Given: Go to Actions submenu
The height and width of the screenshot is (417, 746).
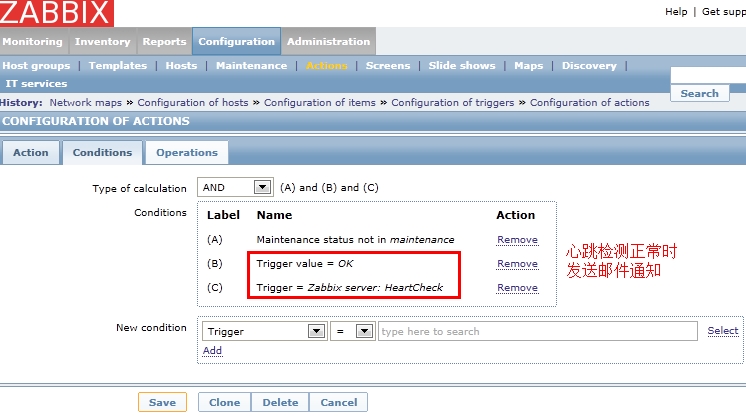Looking at the screenshot, I should point(326,66).
